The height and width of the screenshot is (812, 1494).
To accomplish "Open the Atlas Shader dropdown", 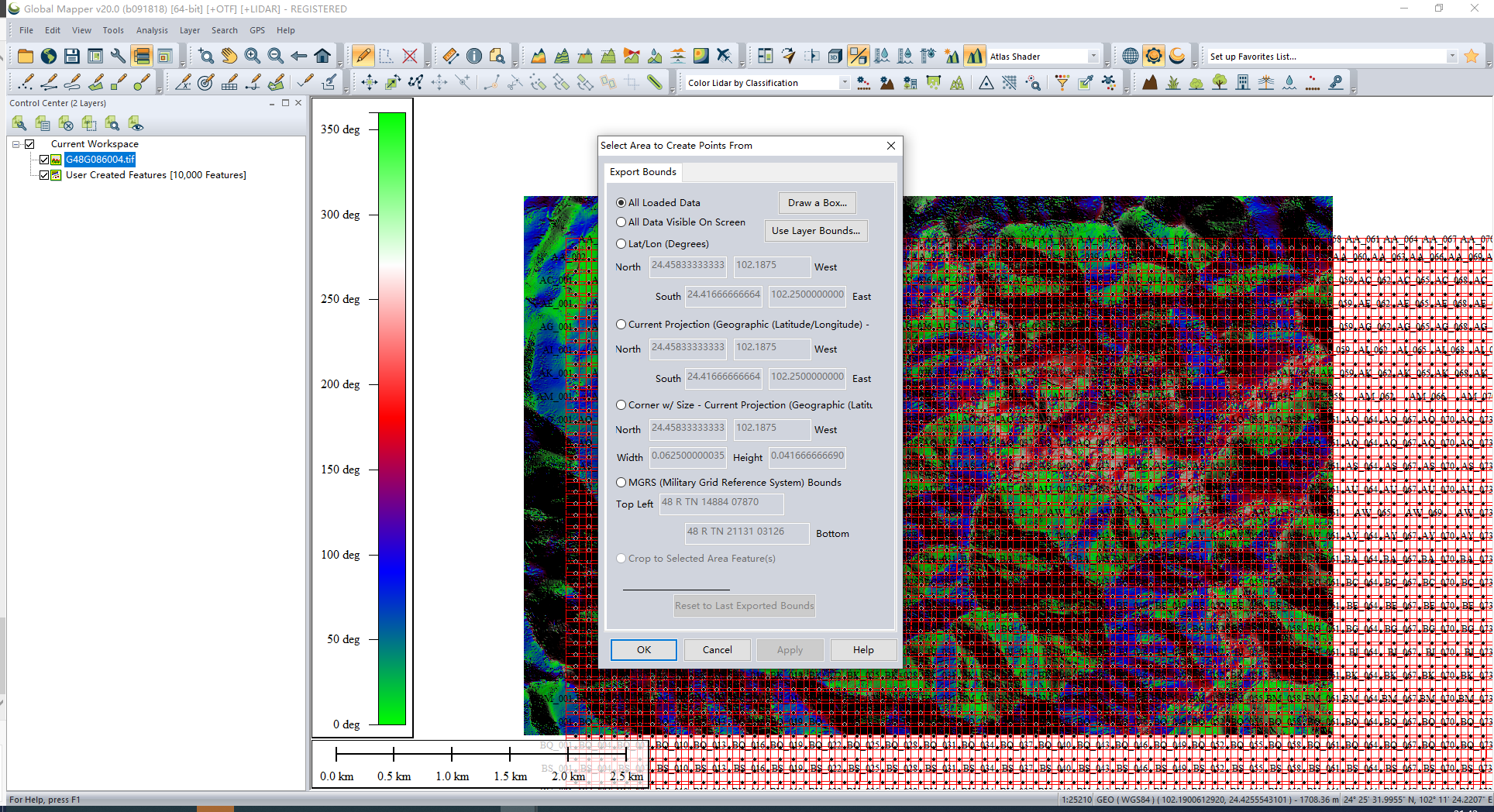I will [x=1093, y=56].
